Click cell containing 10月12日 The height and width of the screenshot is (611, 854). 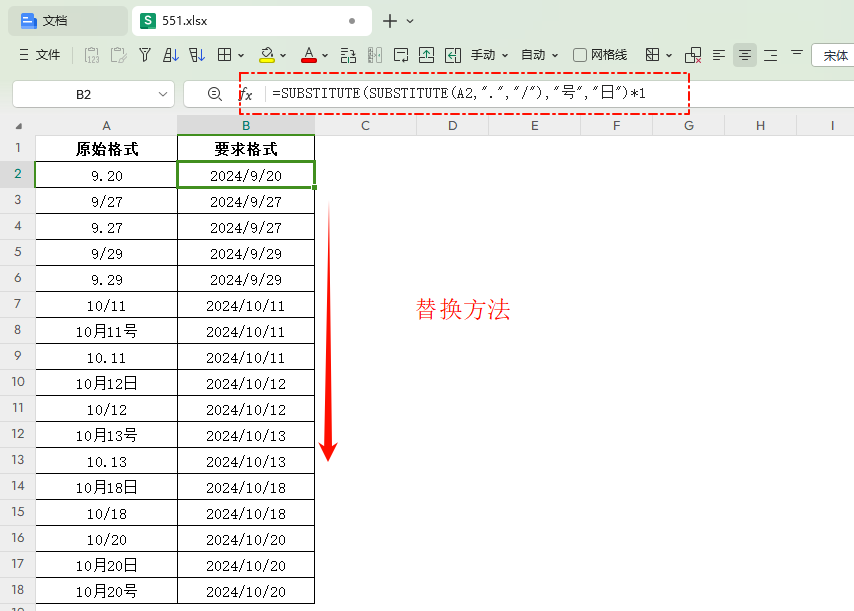tap(106, 383)
